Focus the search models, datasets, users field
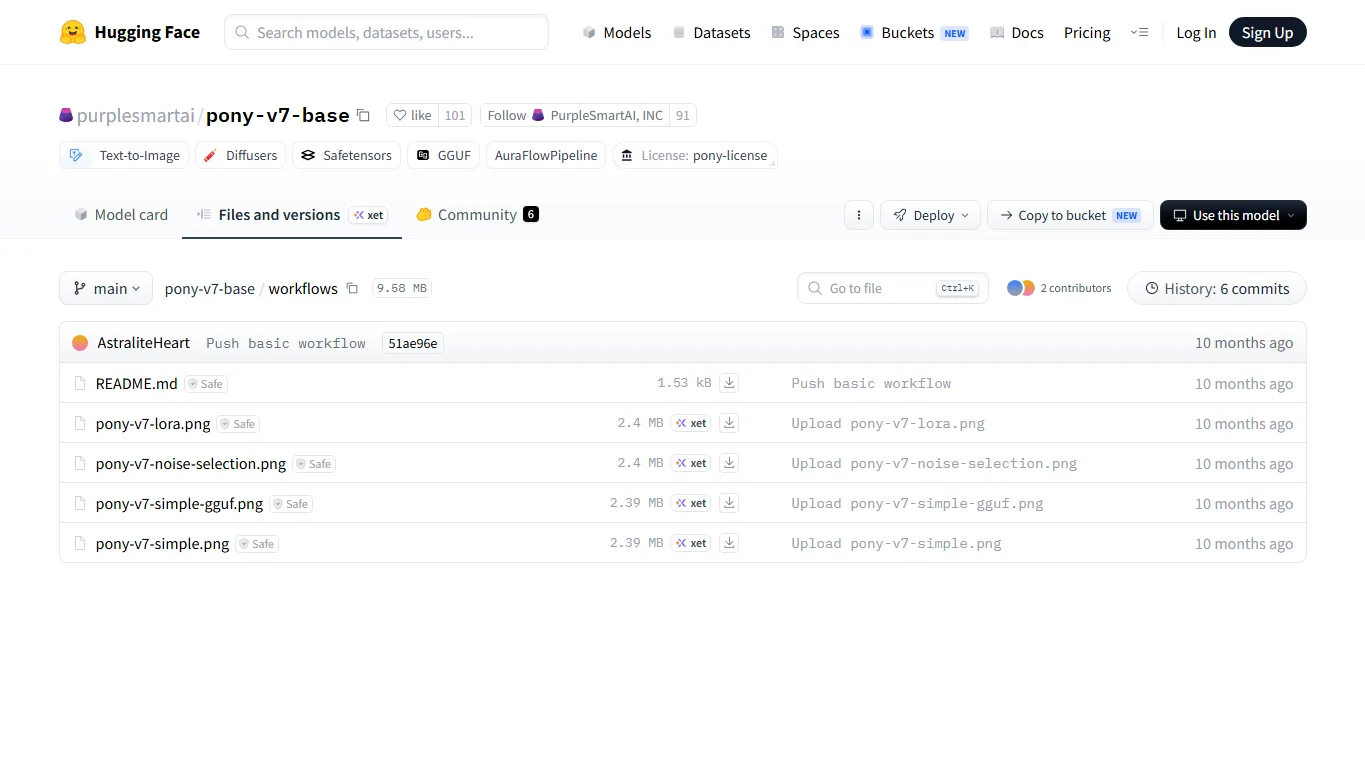Viewport: 1365px width, 768px height. (x=386, y=32)
